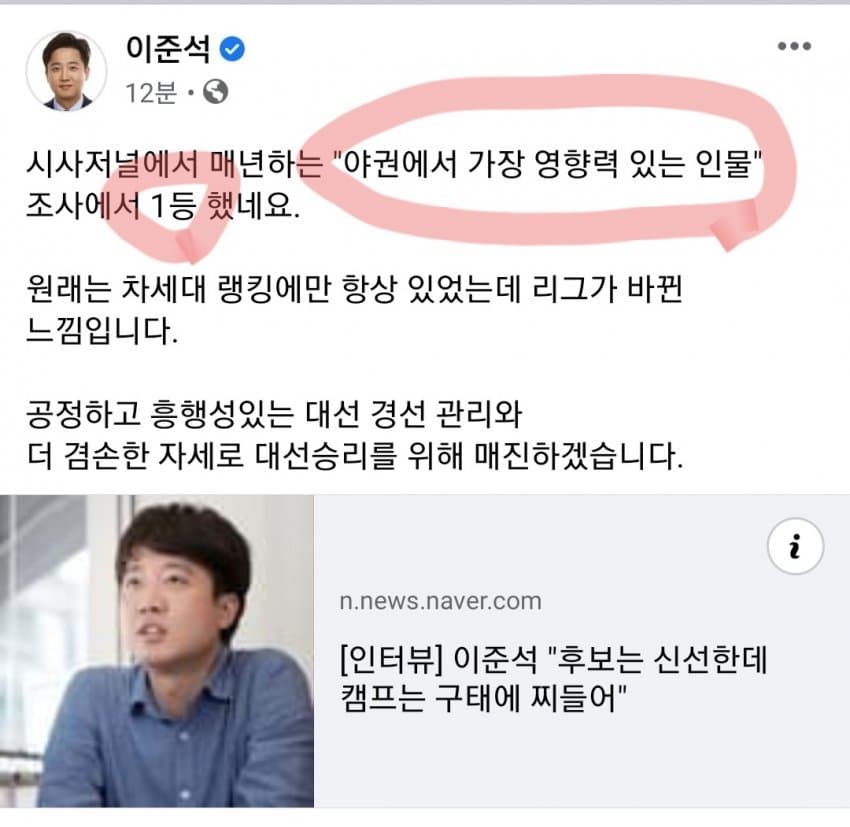The height and width of the screenshot is (827, 850).
Task: Click the blue verified badge next to 이준석
Action: coord(232,49)
